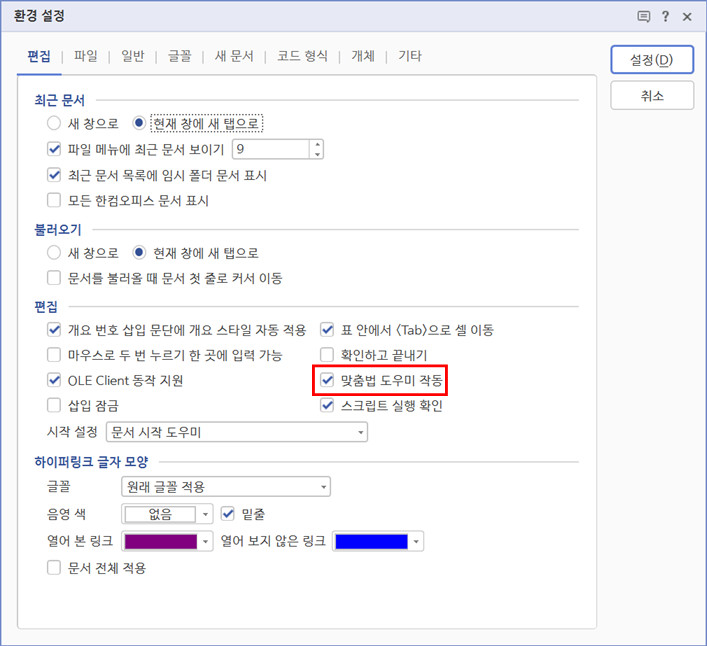Toggle 표 안에서 Tab으로 셀 이동
This screenshot has height=646, width=707.
pyautogui.click(x=327, y=330)
